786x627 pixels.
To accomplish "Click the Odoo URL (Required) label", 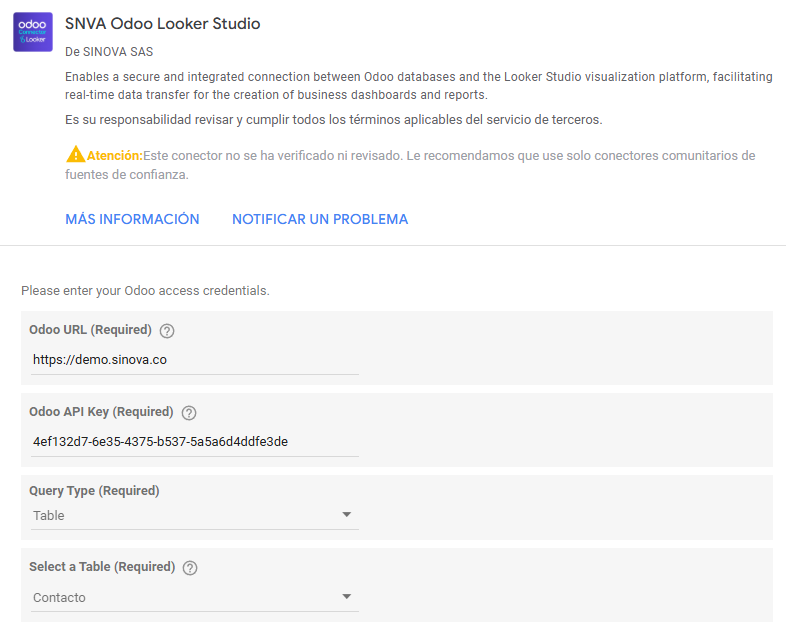I will tap(90, 330).
